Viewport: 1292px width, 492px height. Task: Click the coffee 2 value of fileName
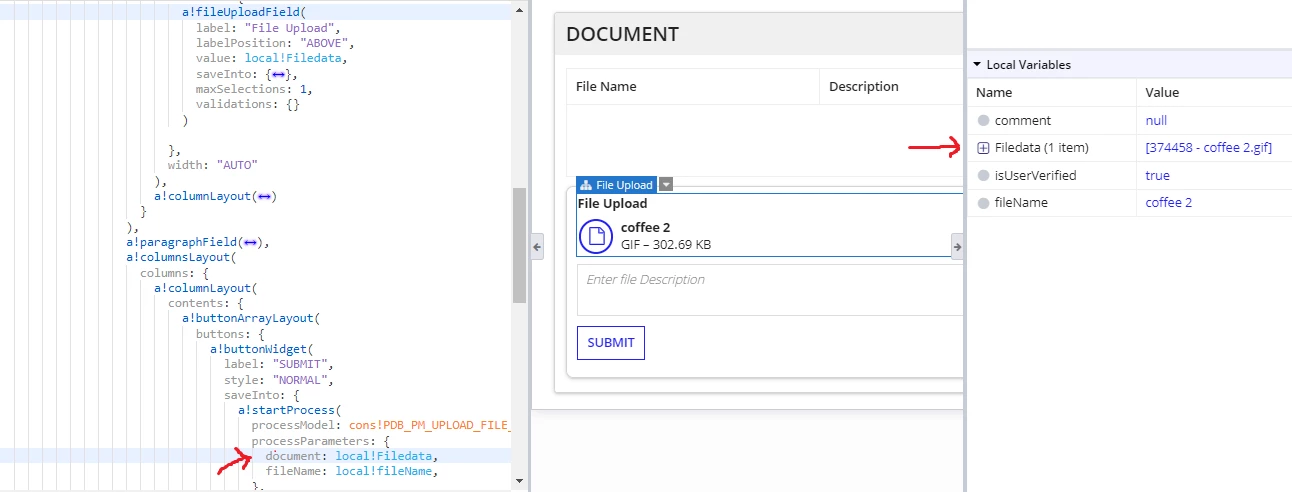(1169, 202)
